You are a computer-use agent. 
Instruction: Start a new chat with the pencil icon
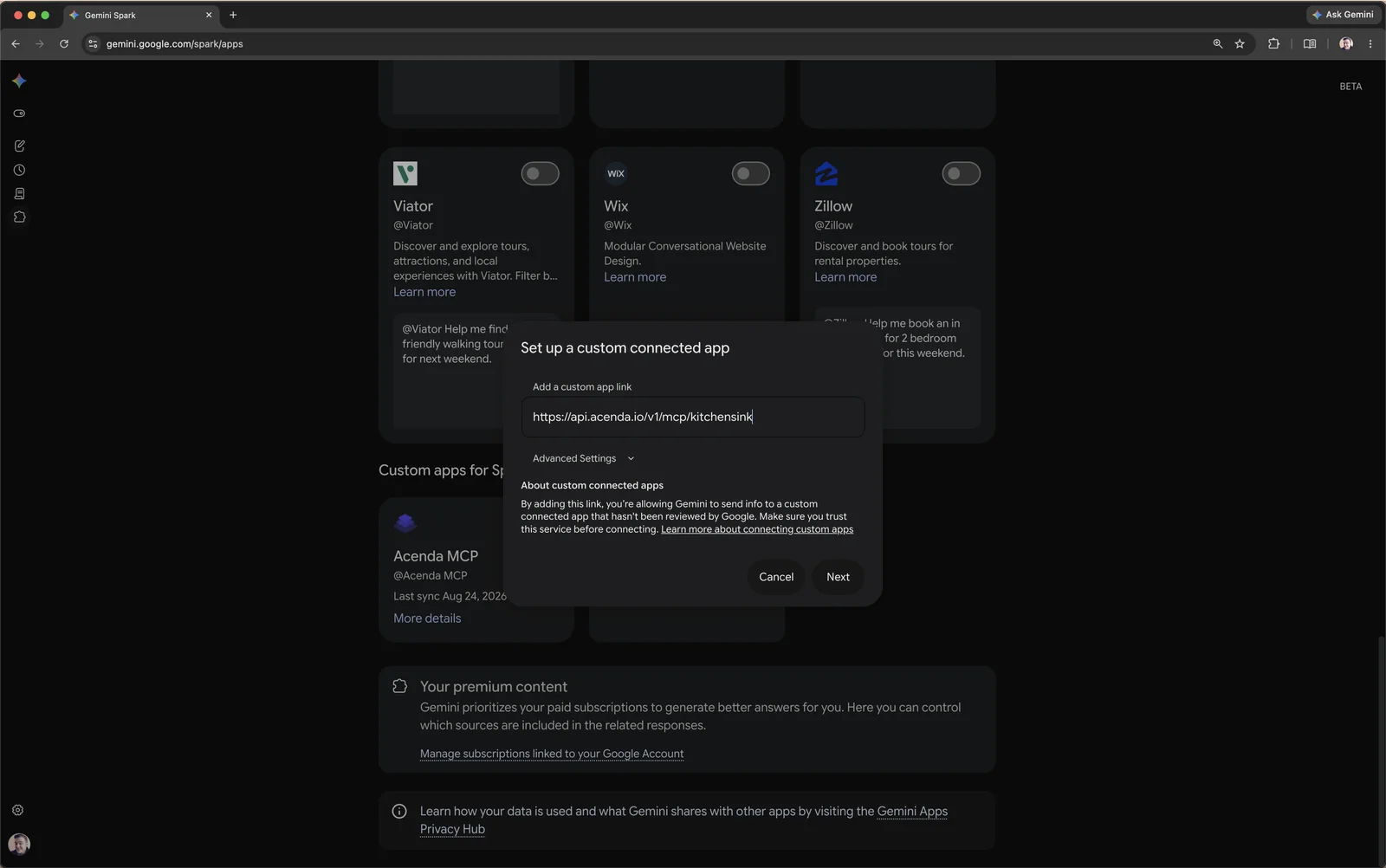[19, 146]
